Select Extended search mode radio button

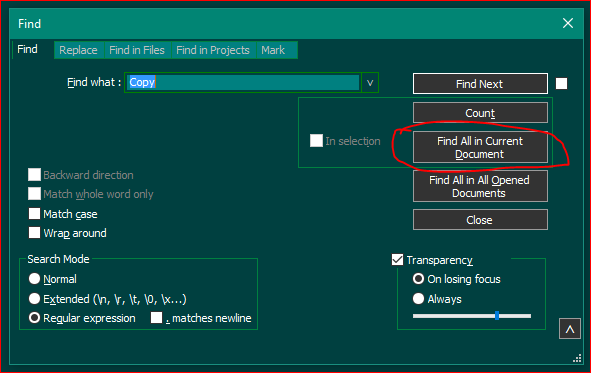pos(34,299)
